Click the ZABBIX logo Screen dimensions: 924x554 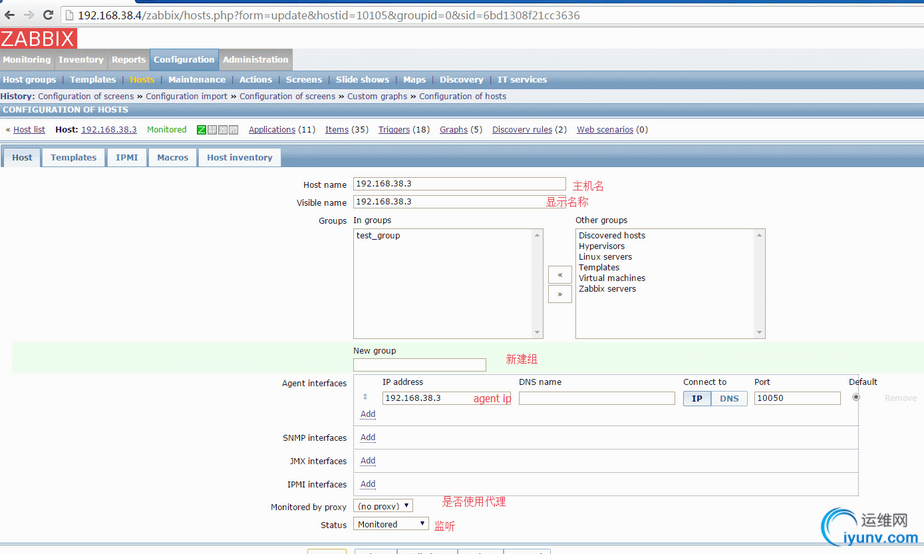(38, 38)
